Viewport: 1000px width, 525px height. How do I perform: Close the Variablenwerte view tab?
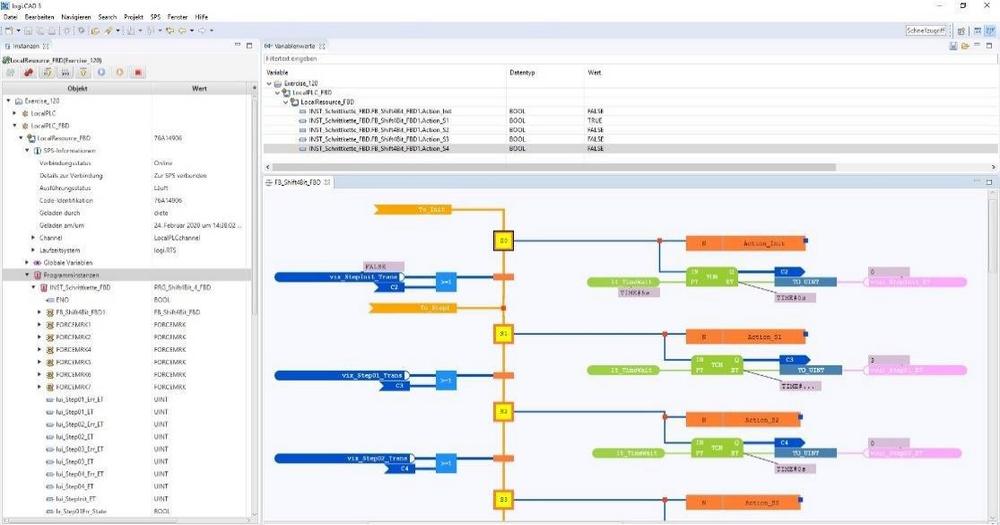point(323,46)
